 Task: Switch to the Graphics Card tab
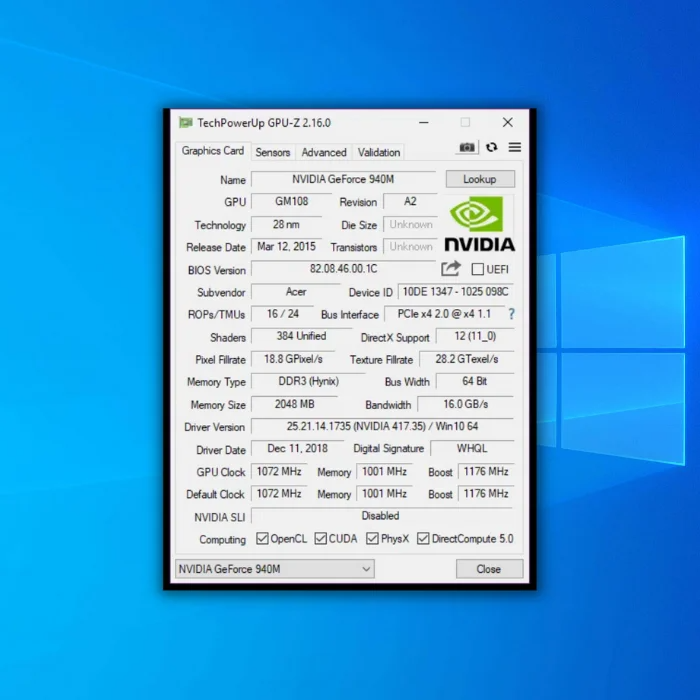pos(212,151)
